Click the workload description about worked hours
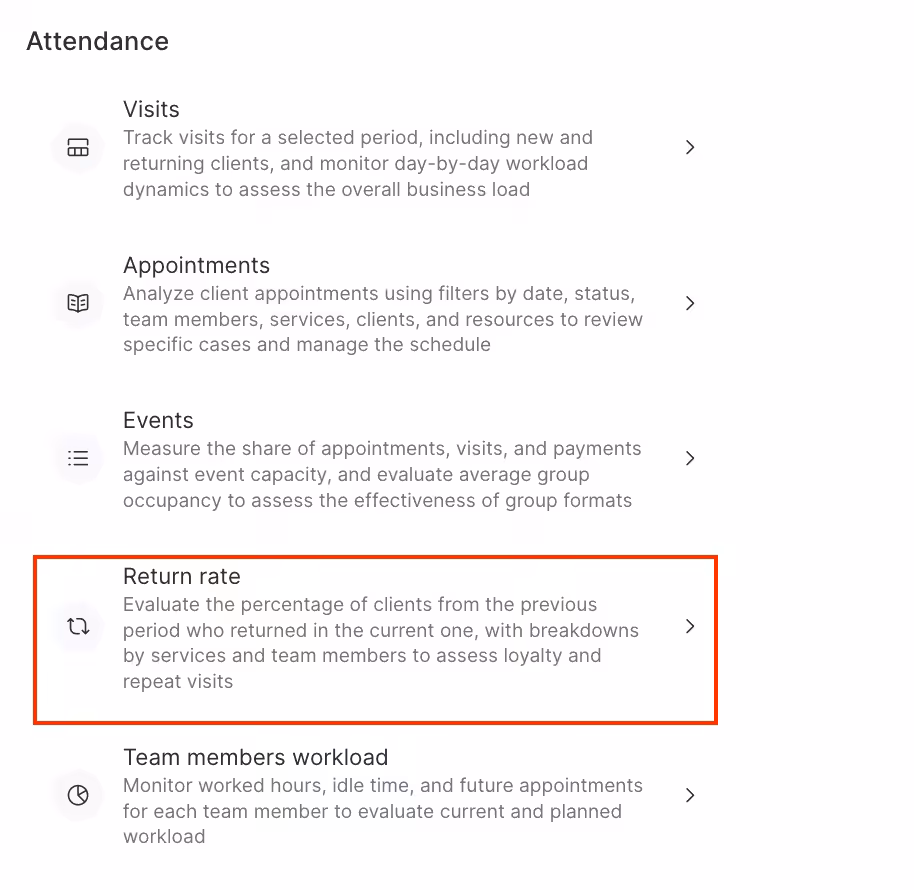914x890 pixels. [382, 811]
